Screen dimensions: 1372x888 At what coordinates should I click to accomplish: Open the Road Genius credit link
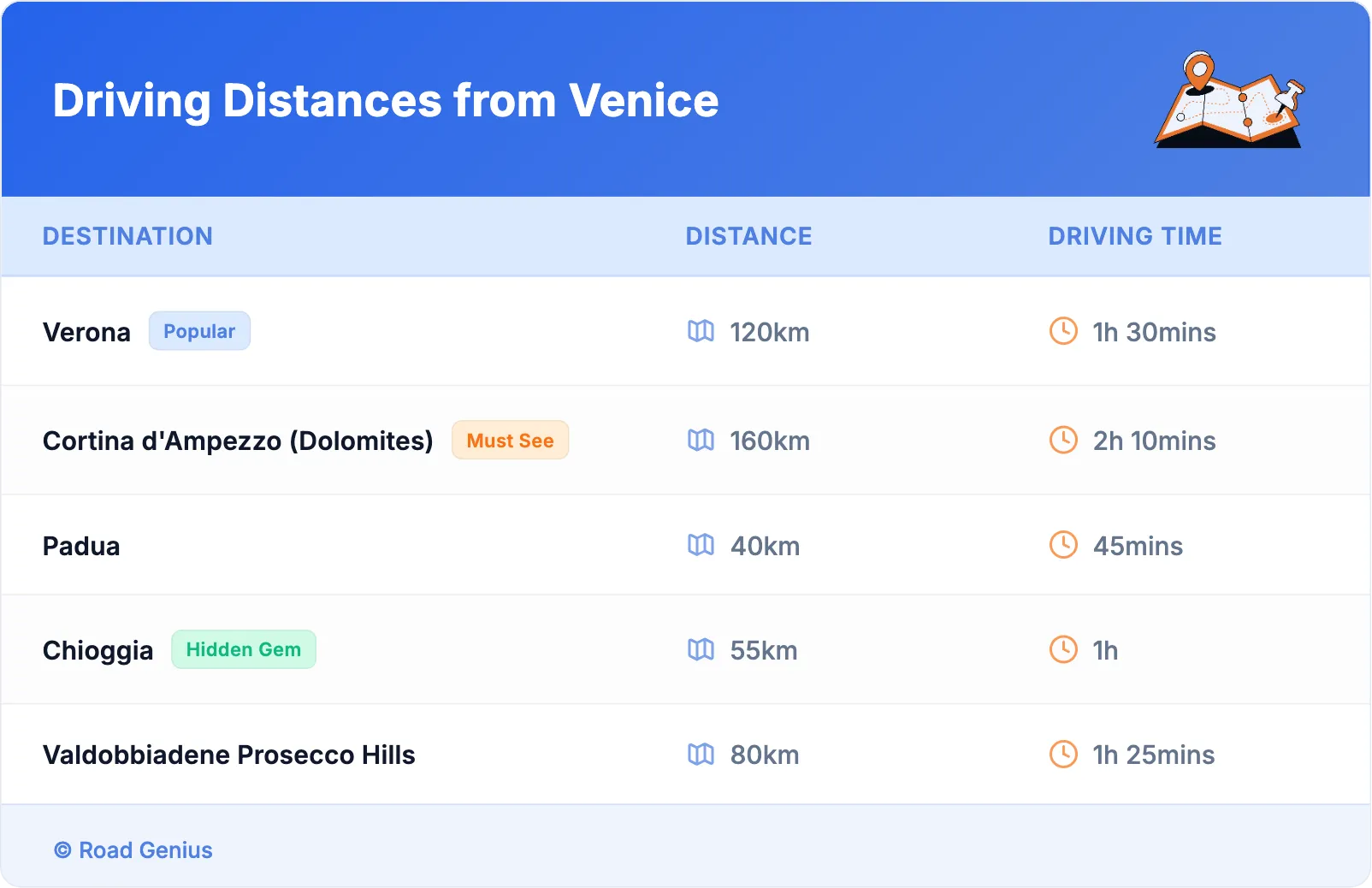click(133, 850)
